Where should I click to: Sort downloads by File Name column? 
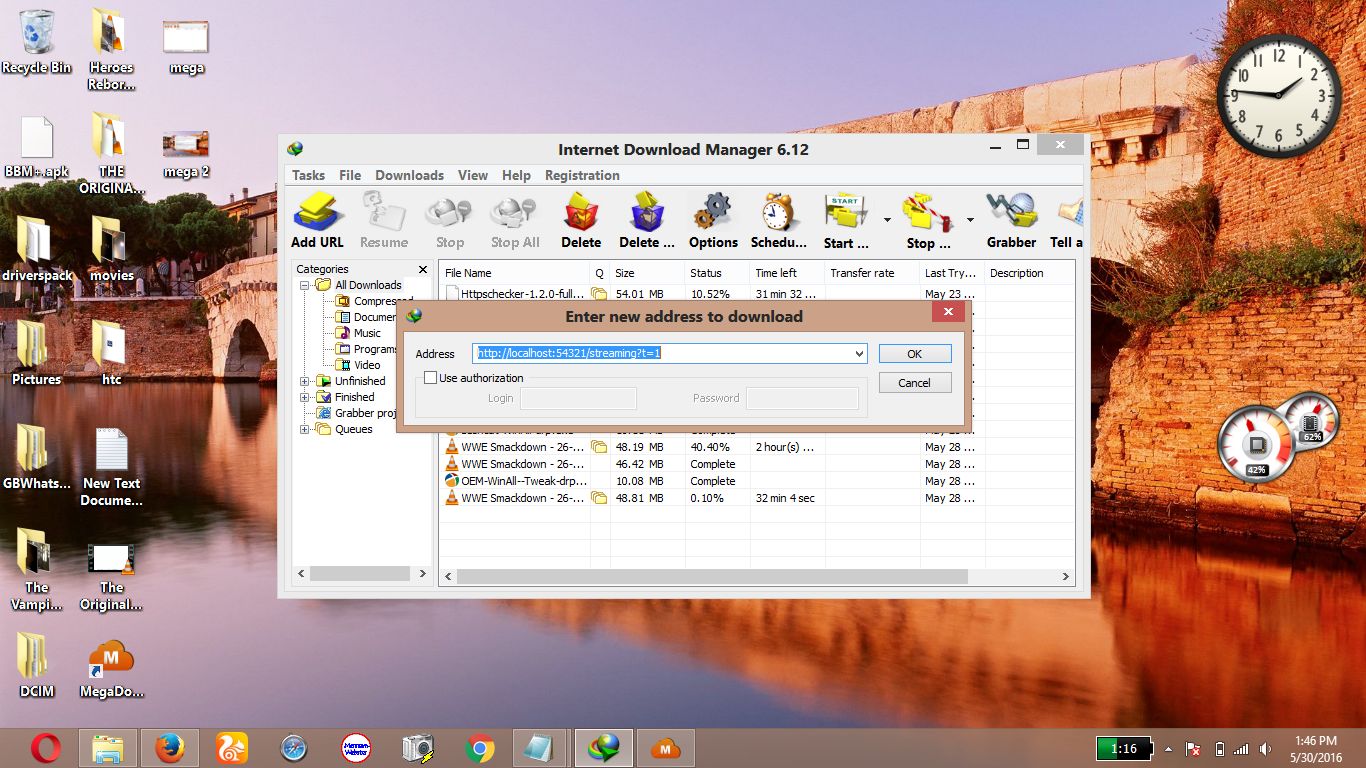coord(515,273)
